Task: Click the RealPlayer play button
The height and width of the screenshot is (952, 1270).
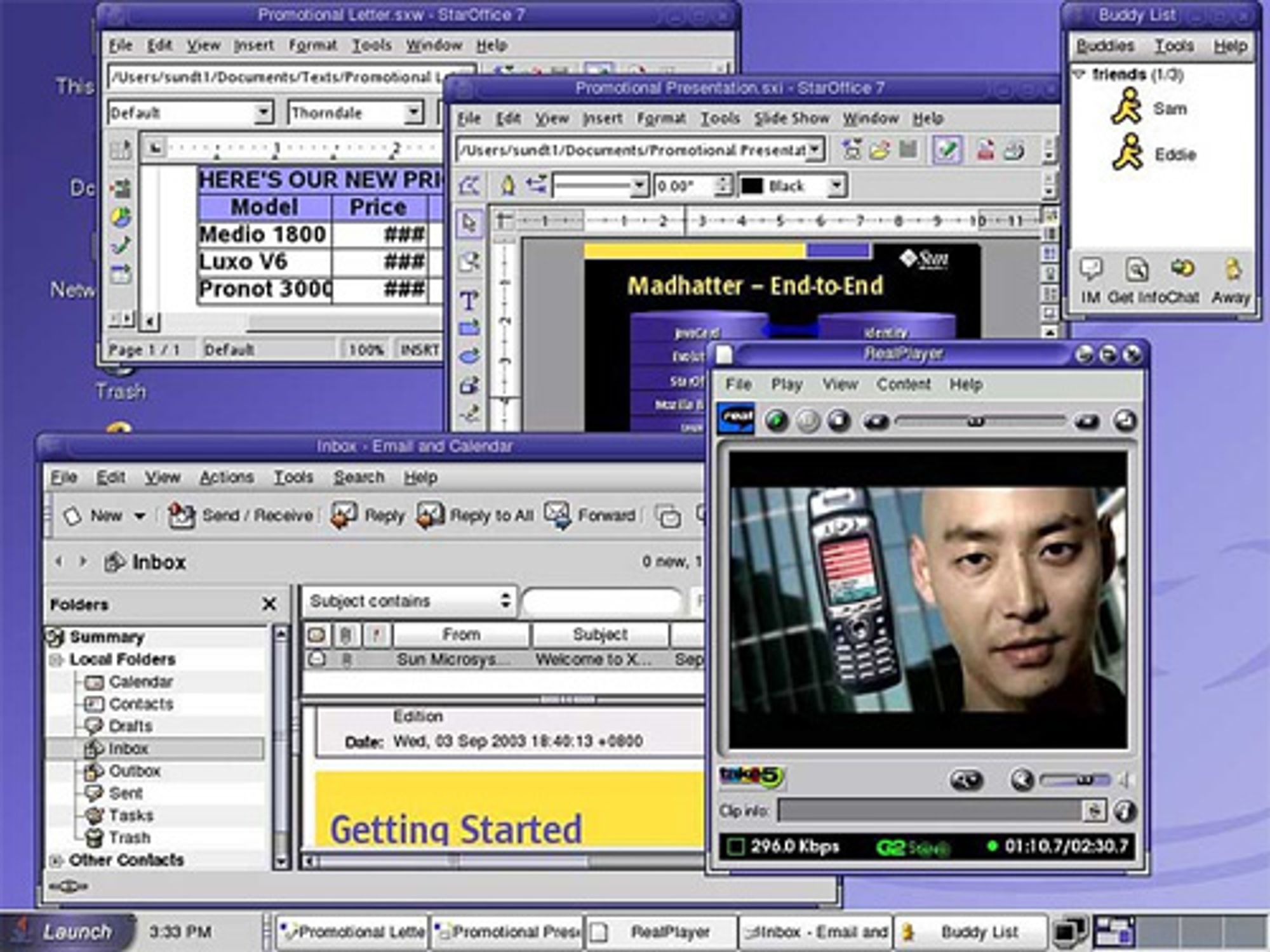Action: 776,420
